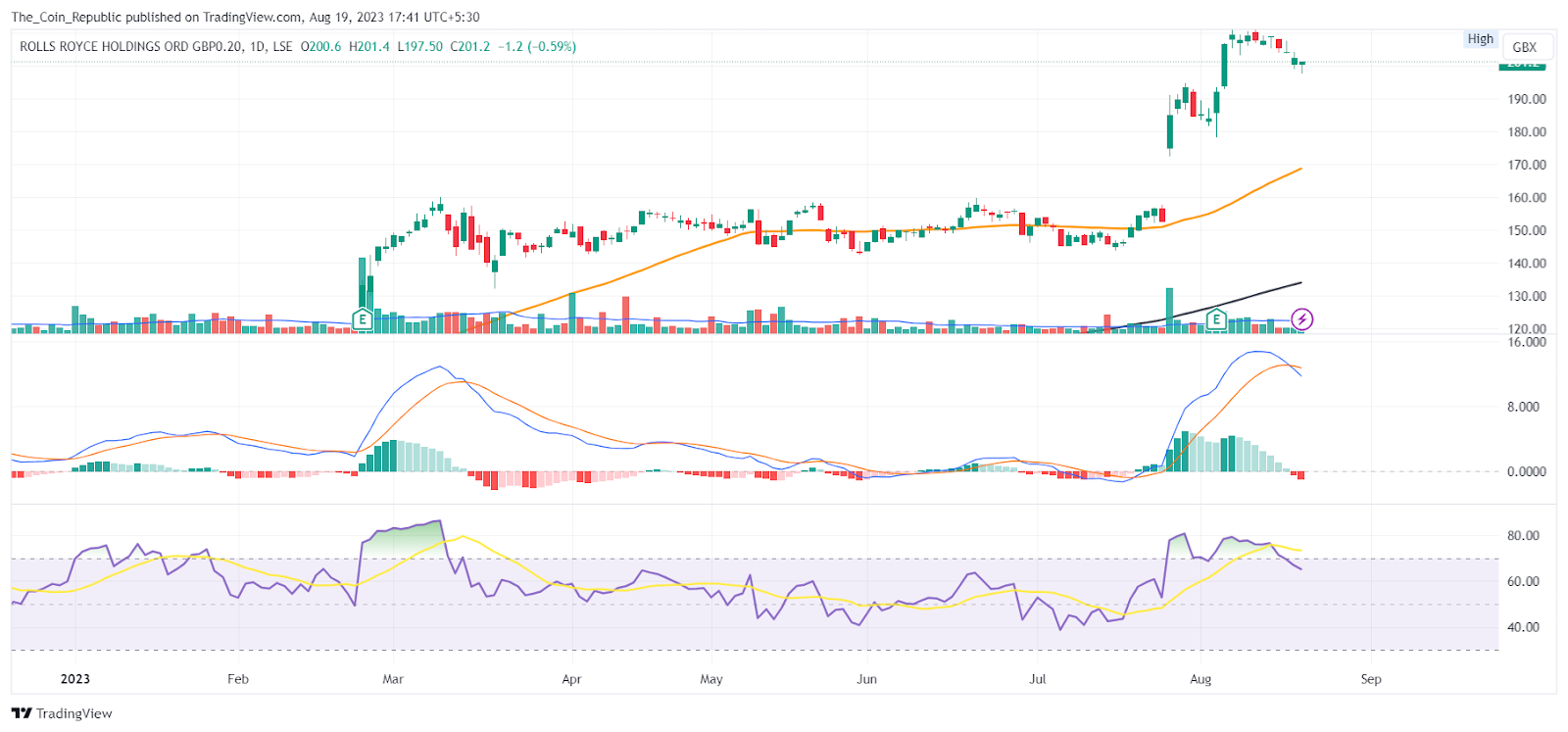Click the low value L197.50

[419, 46]
